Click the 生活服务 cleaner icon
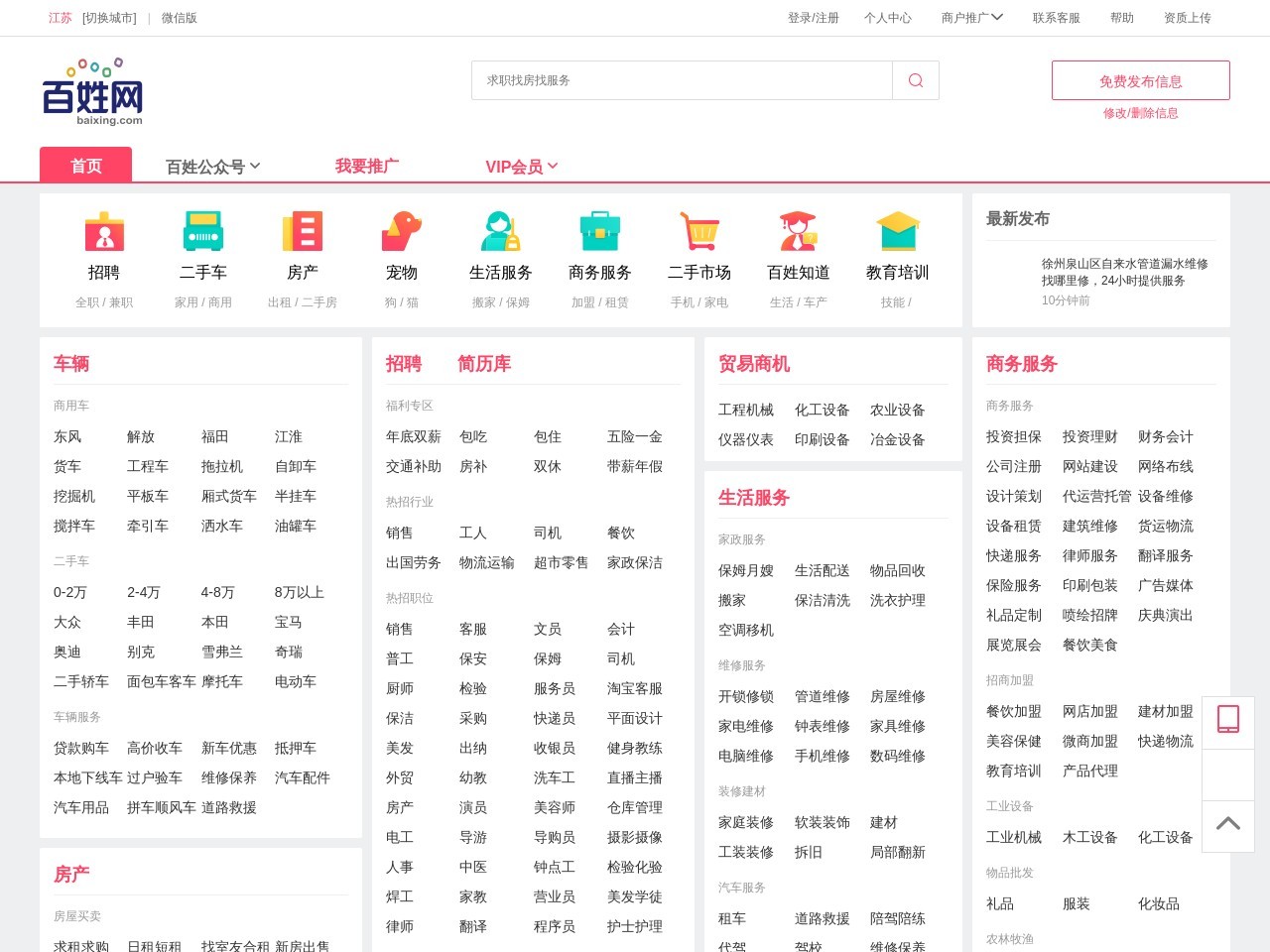Viewport: 1270px width, 952px height. (x=501, y=231)
